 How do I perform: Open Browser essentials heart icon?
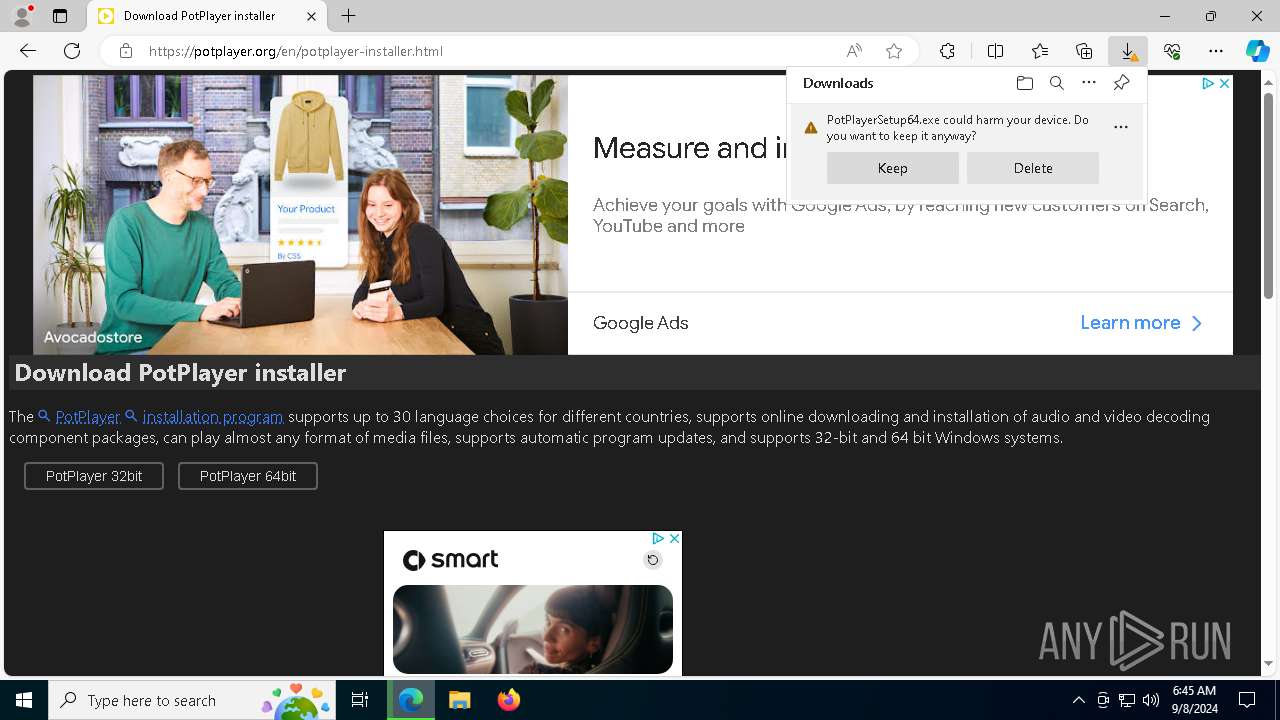1172,51
